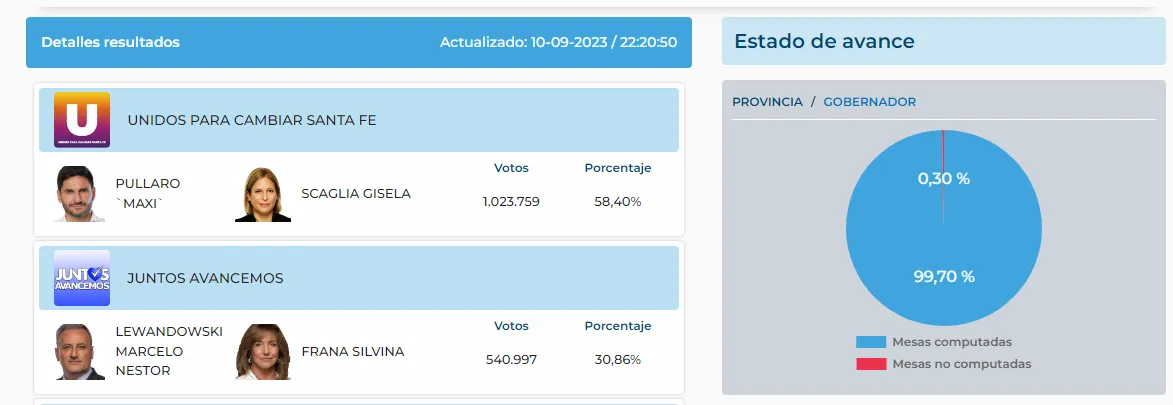
Task: Click the 0,30 % label on pie chart
Action: [x=943, y=179]
